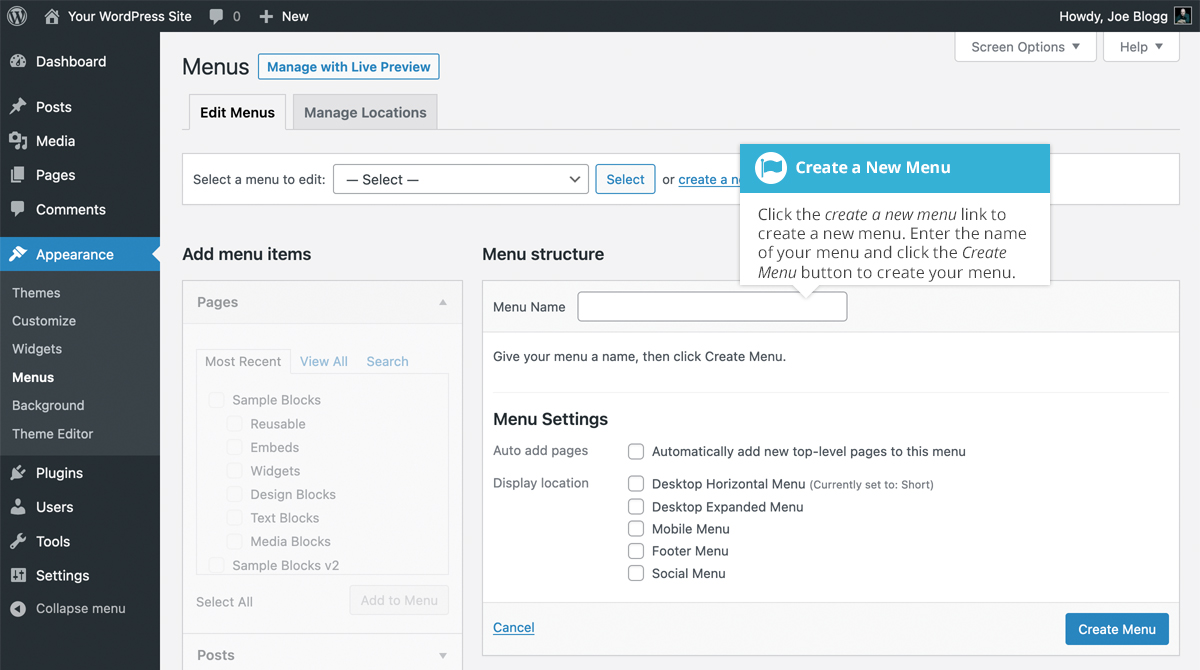The width and height of the screenshot is (1200, 670).
Task: Open Widgets submenu item
Action: point(37,349)
